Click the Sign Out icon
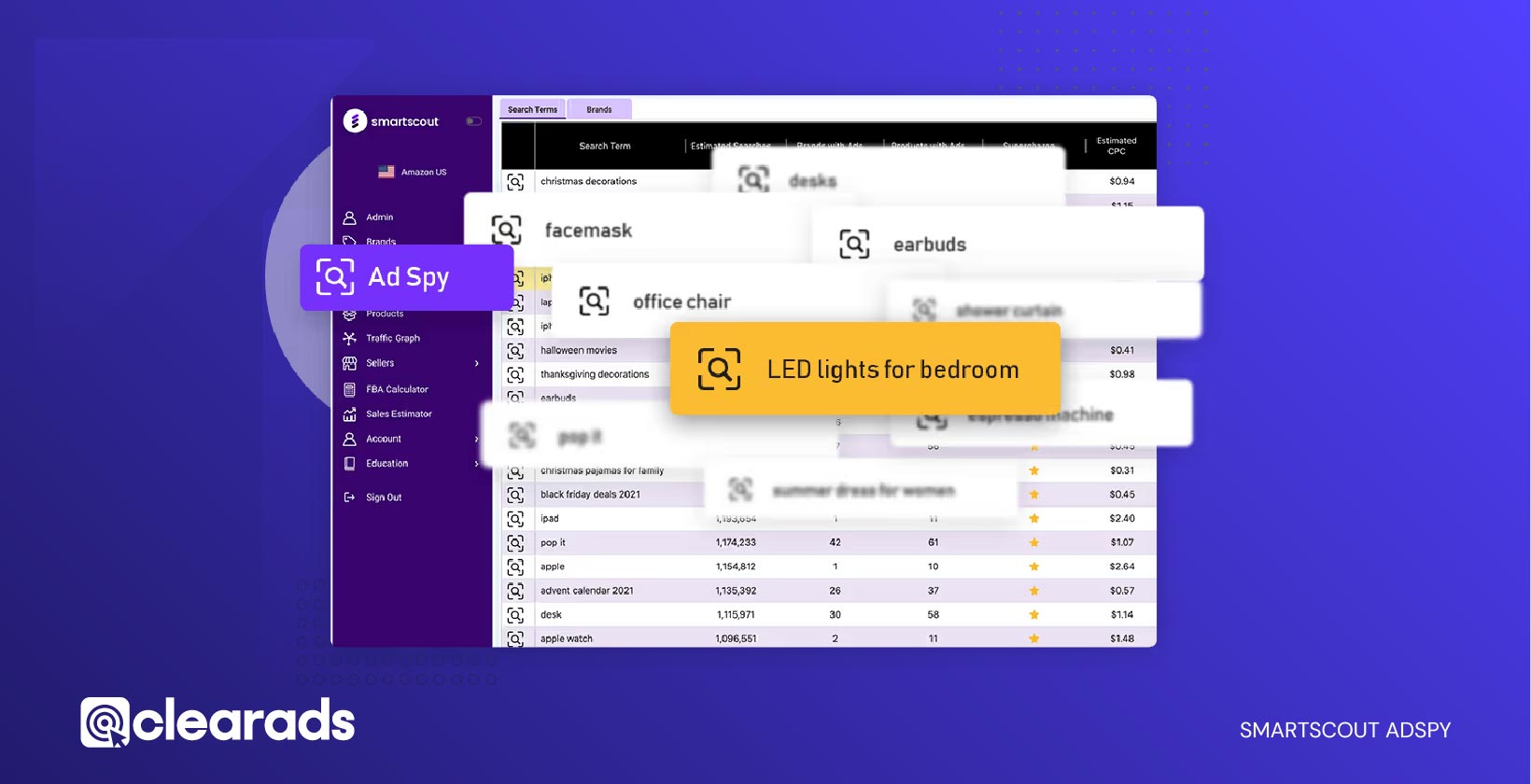Image resolution: width=1531 pixels, height=784 pixels. (x=350, y=497)
